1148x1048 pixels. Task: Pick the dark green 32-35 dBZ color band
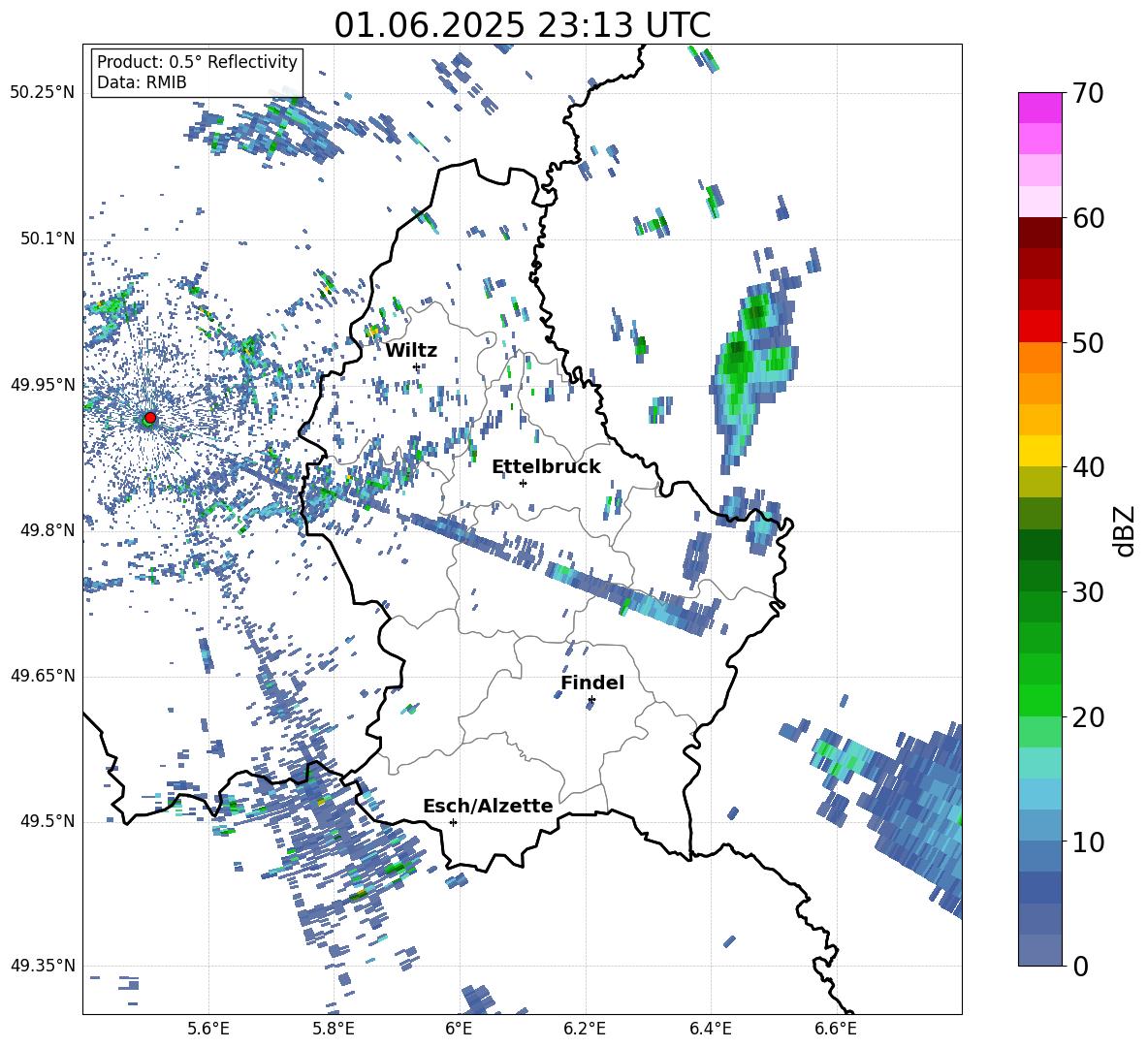1039,545
